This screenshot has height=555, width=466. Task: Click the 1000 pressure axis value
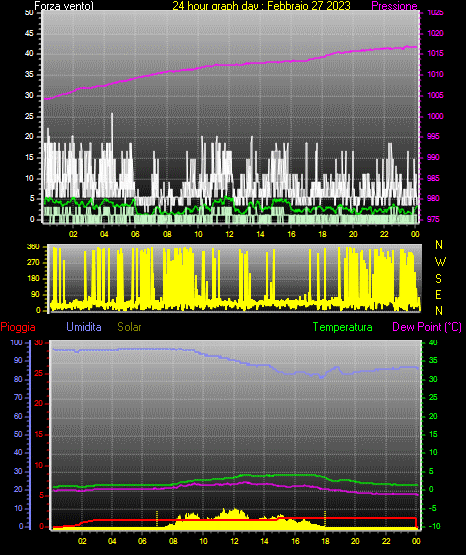click(x=435, y=116)
